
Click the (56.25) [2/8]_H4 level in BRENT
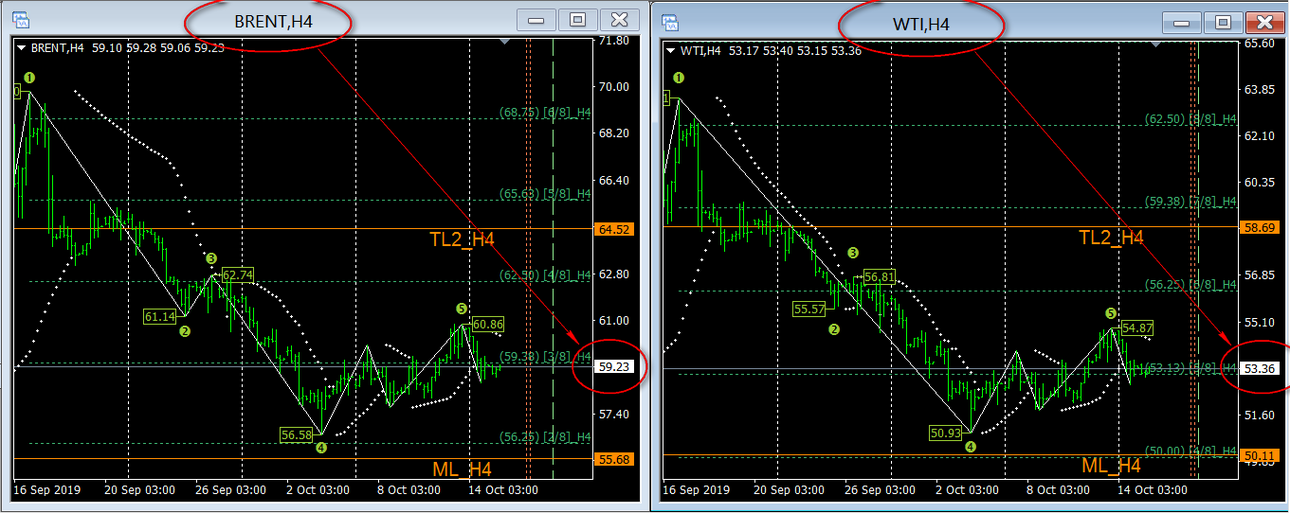[x=545, y=437]
